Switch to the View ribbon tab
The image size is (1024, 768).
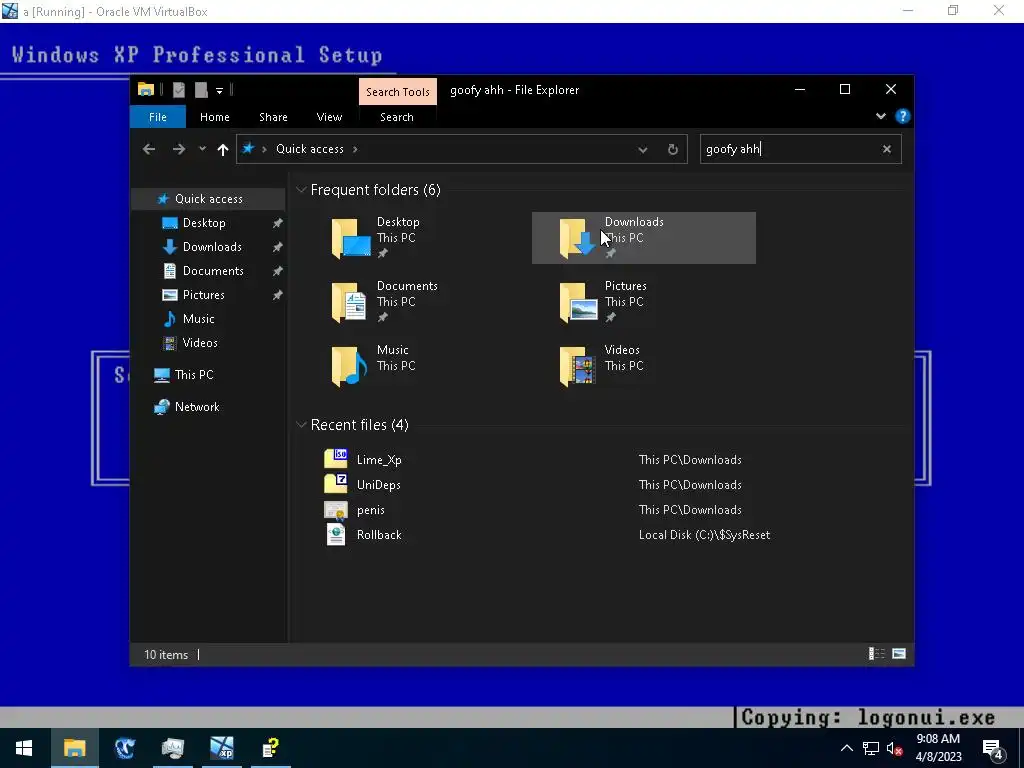coord(329,117)
